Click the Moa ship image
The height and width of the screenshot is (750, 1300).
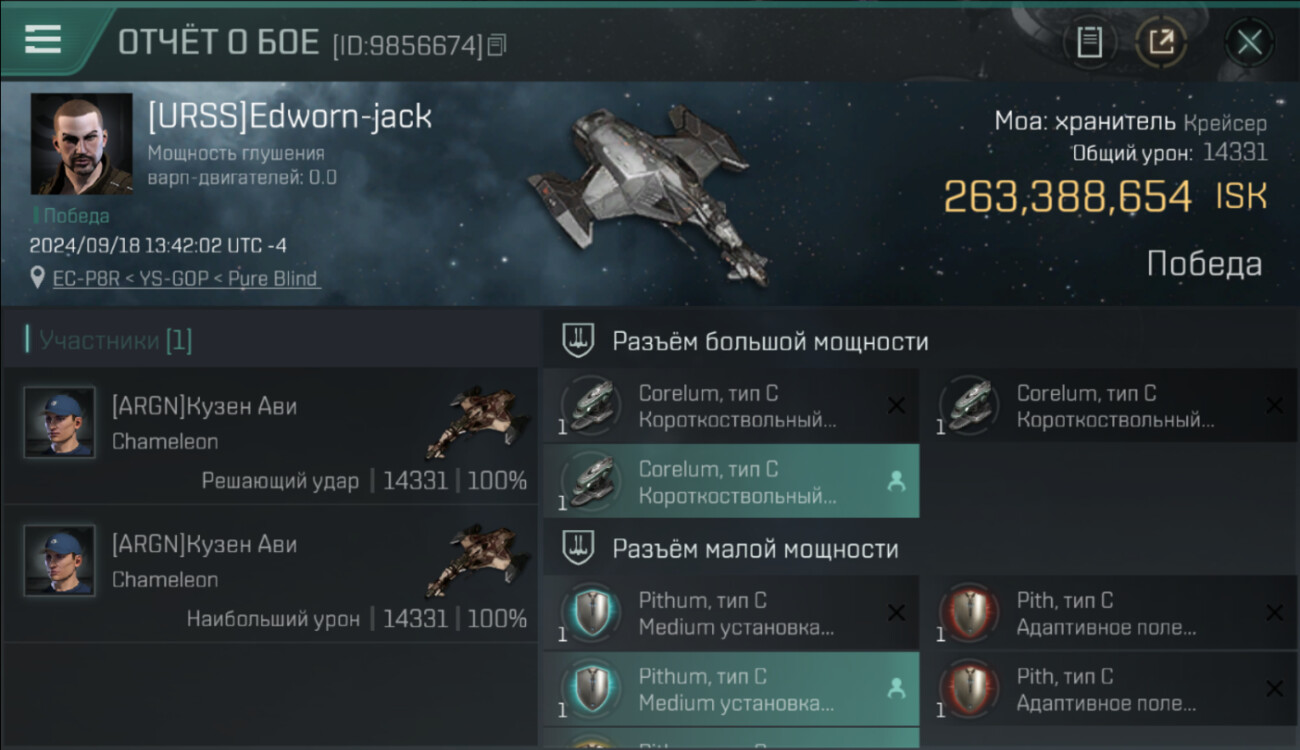coord(650,190)
